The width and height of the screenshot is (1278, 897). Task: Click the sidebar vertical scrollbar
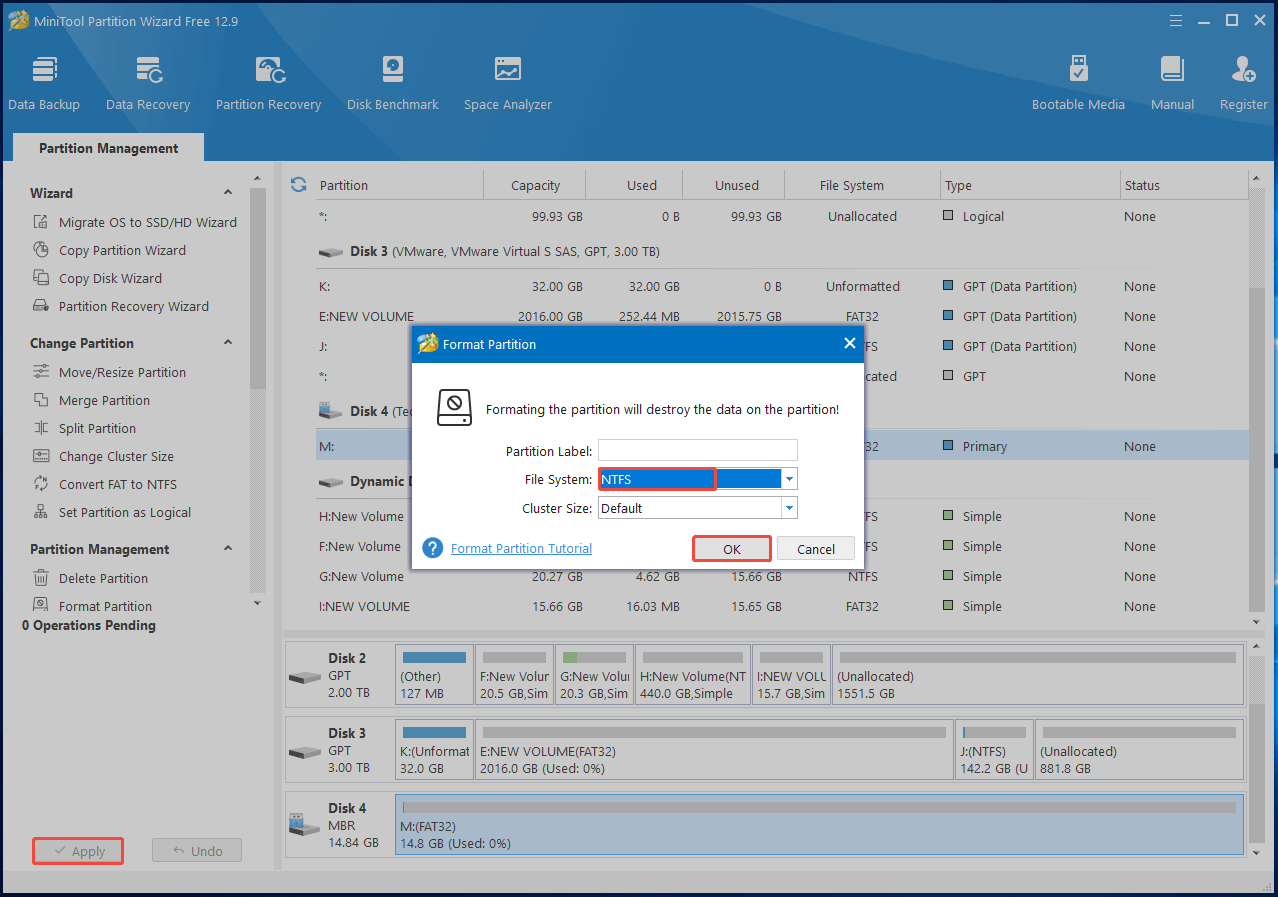click(x=258, y=290)
